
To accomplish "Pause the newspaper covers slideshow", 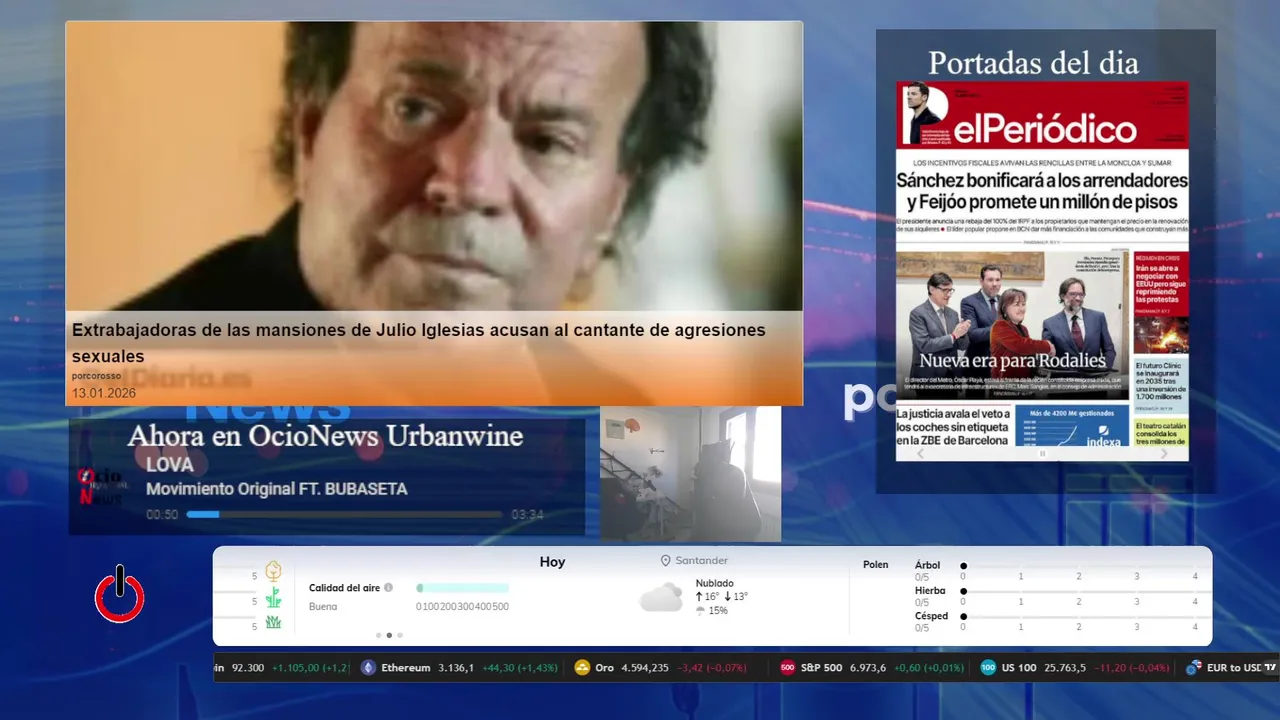I will [1042, 453].
